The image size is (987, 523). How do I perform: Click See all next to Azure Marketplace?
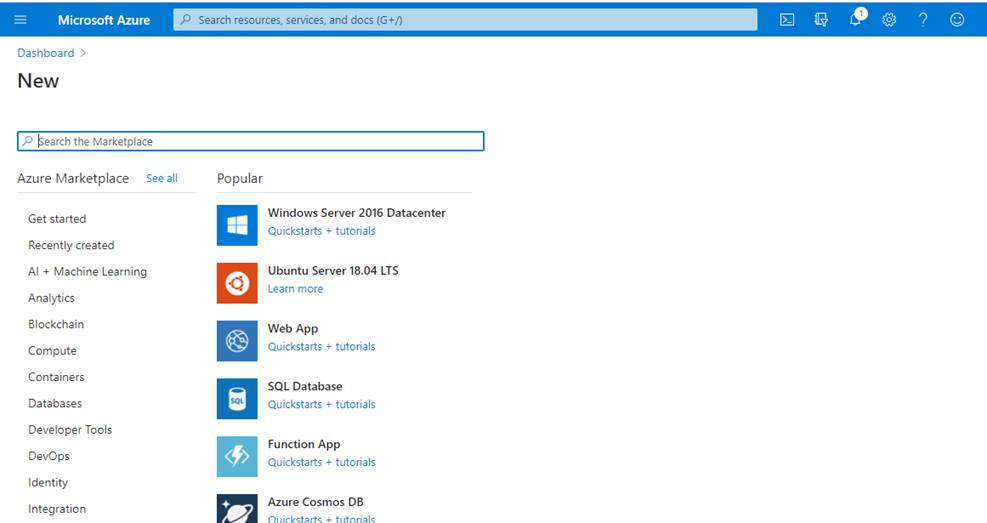point(162,178)
